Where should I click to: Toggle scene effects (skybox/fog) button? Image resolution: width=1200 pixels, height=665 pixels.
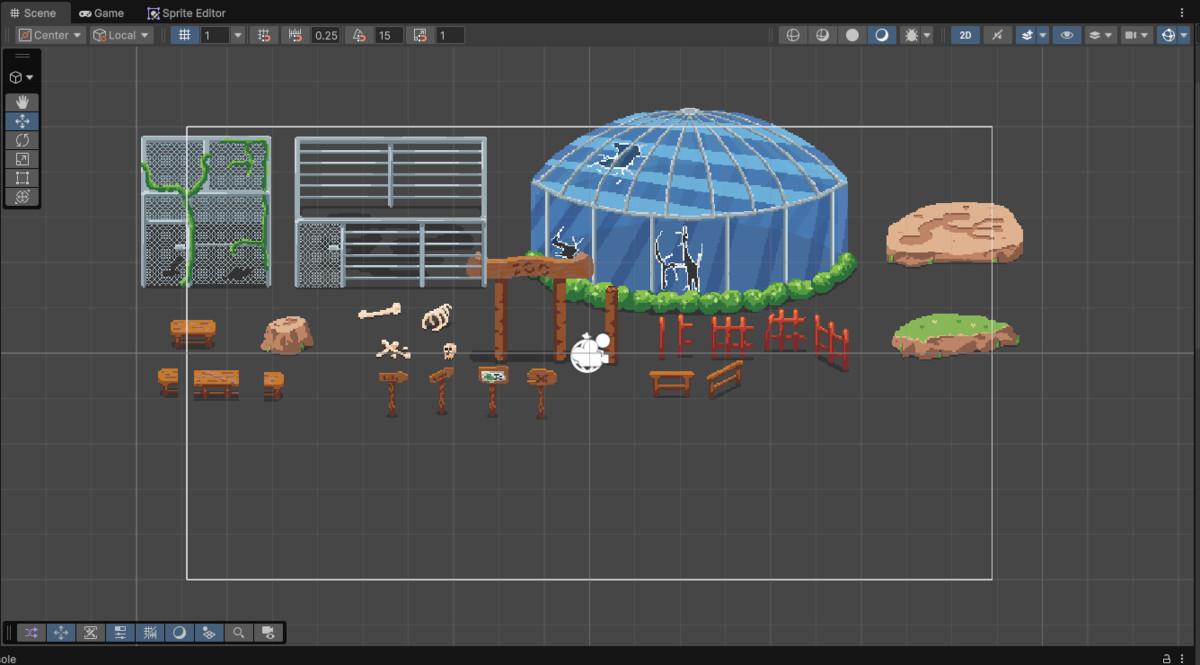coord(1025,35)
